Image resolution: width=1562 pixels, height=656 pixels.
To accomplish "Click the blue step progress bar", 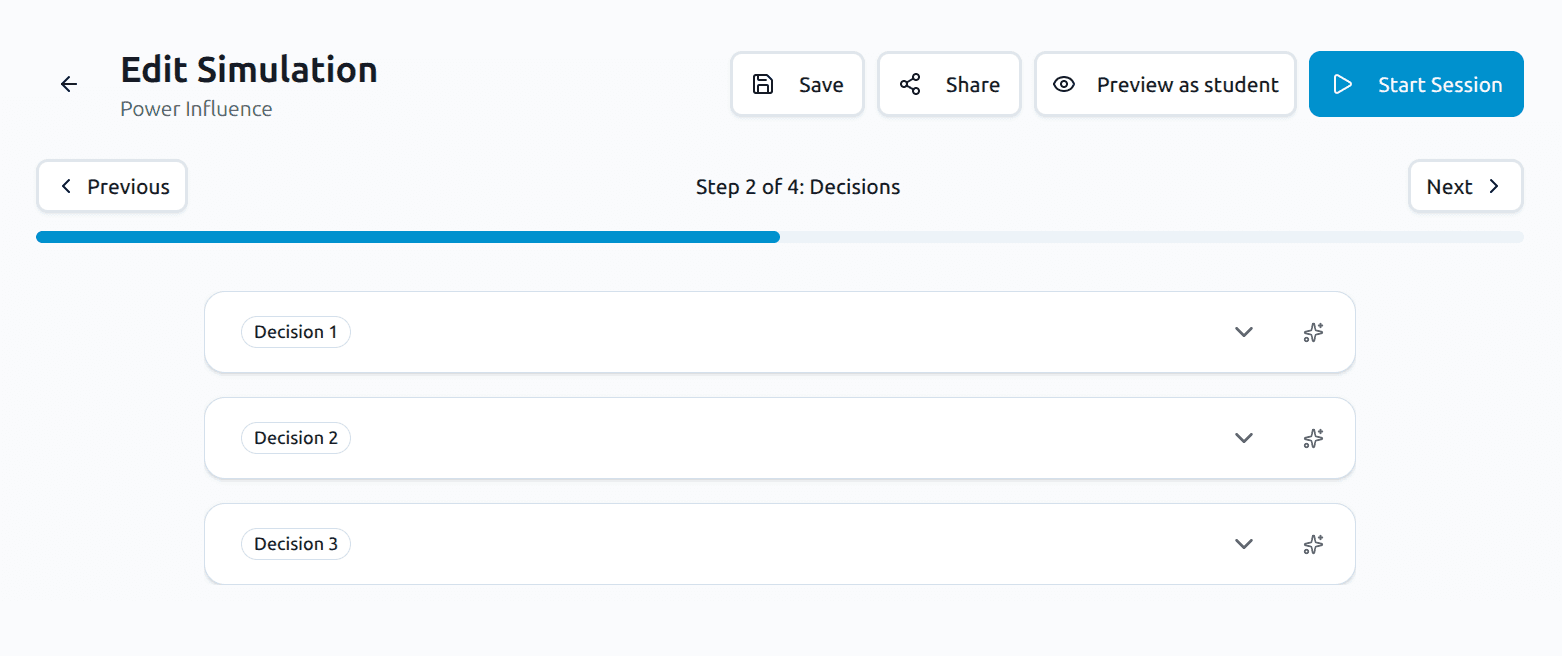I will 408,237.
